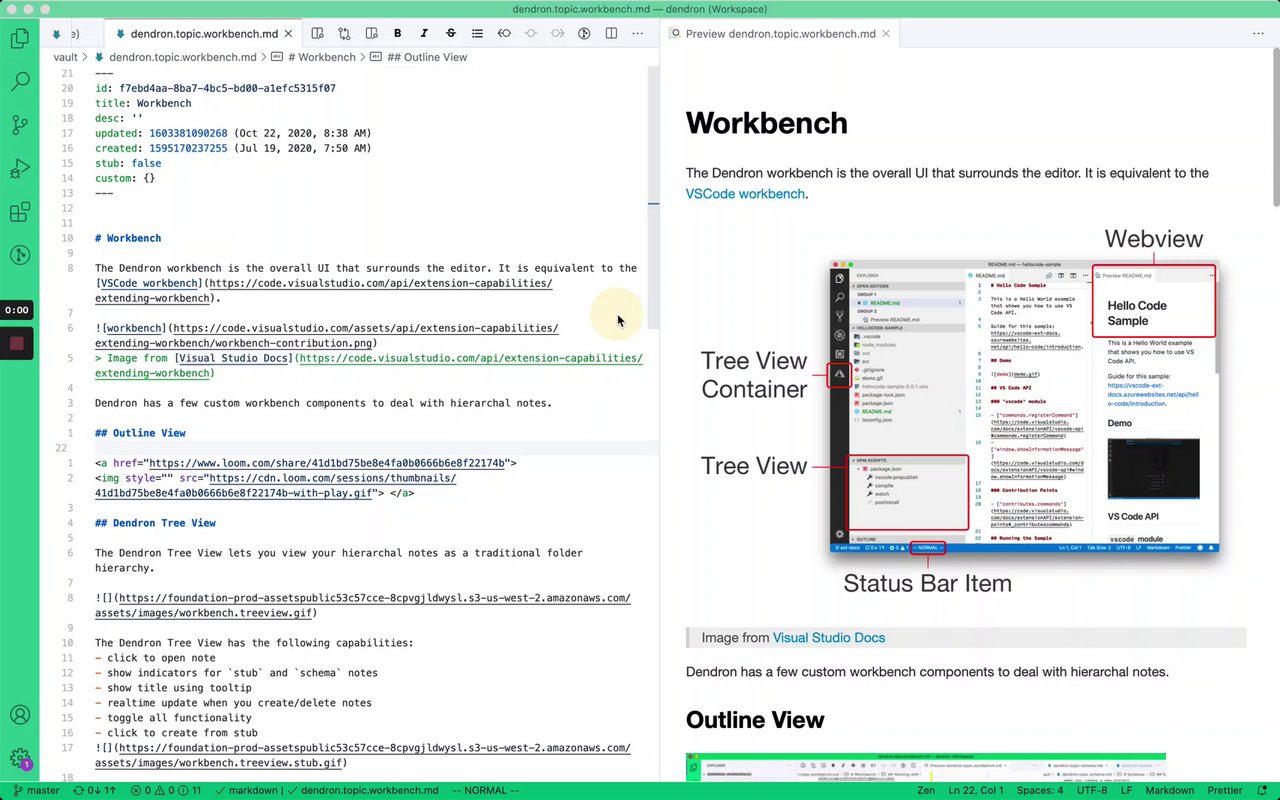The width and height of the screenshot is (1280, 800).
Task: Close the Preview dendron.topic.workbench.md tab
Action: (886, 34)
